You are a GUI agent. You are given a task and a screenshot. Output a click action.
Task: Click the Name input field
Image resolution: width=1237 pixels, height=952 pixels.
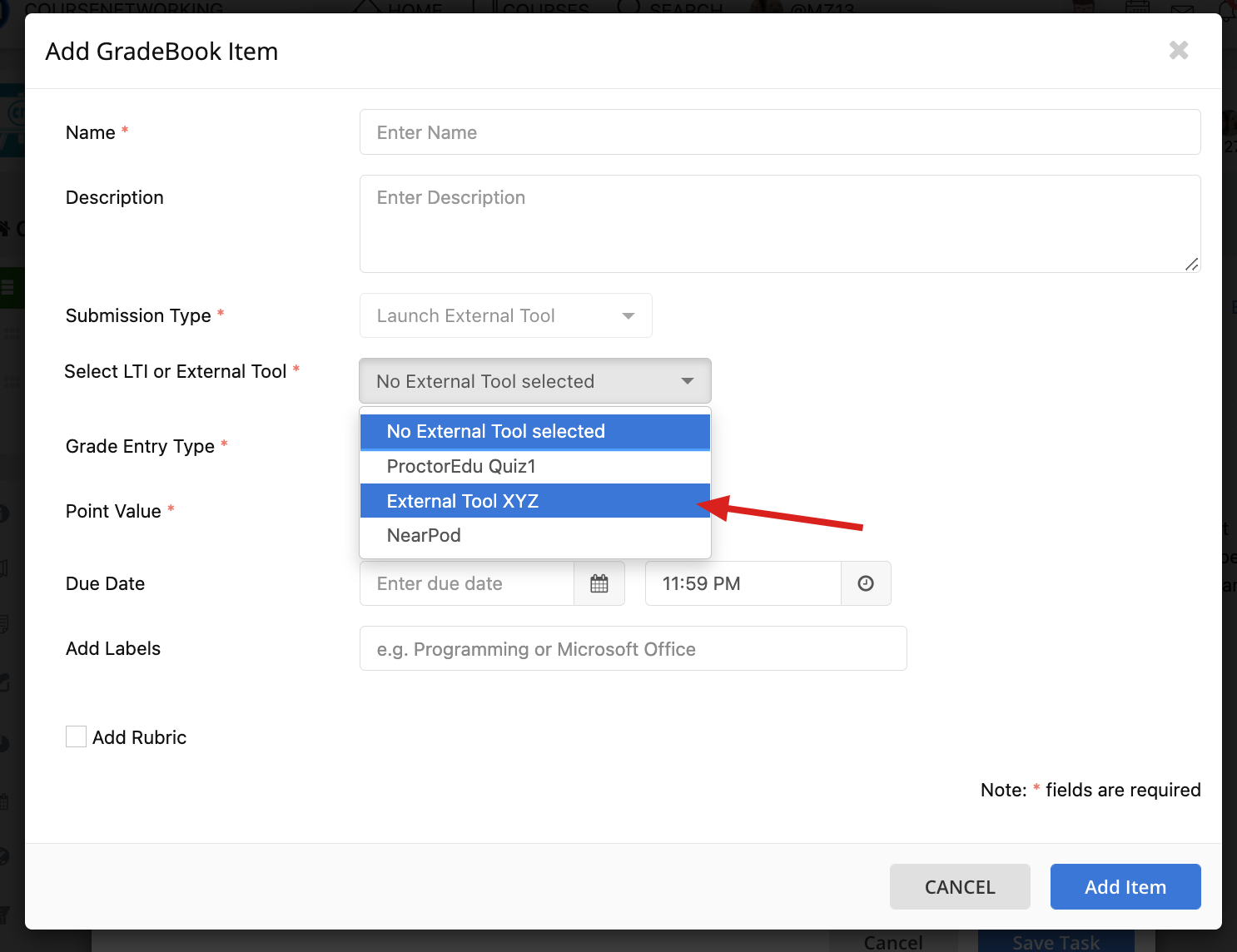pos(780,132)
